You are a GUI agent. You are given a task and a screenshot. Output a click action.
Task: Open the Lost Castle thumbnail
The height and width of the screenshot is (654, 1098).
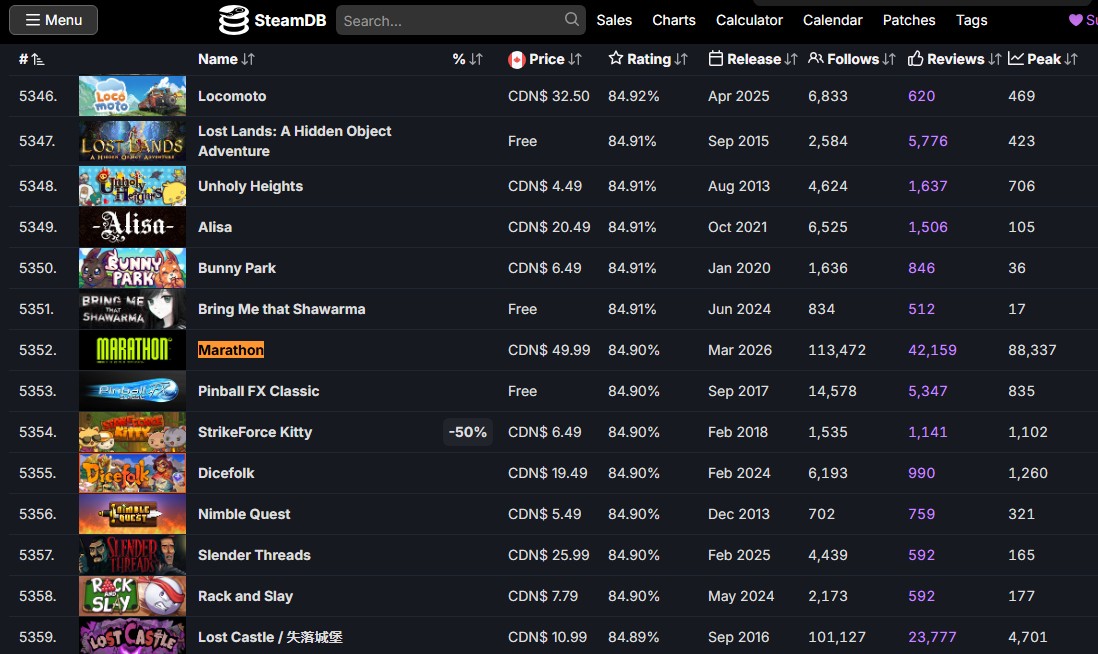coord(132,636)
